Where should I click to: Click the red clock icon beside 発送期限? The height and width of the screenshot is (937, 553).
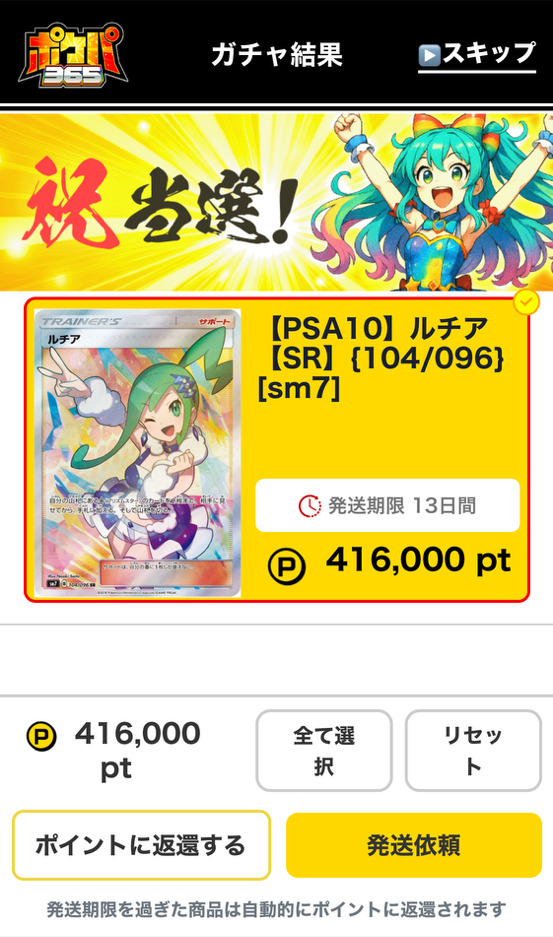[x=309, y=506]
